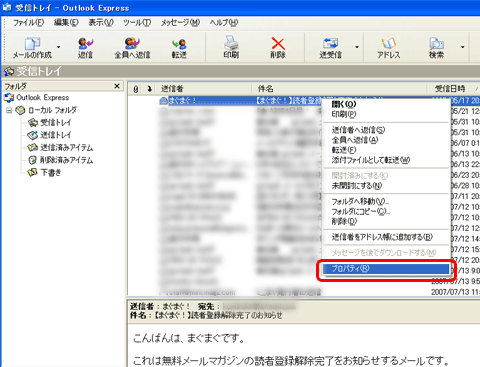The height and width of the screenshot is (367, 480).
Task: Open the メッセージ(M) menu
Action: click(180, 23)
